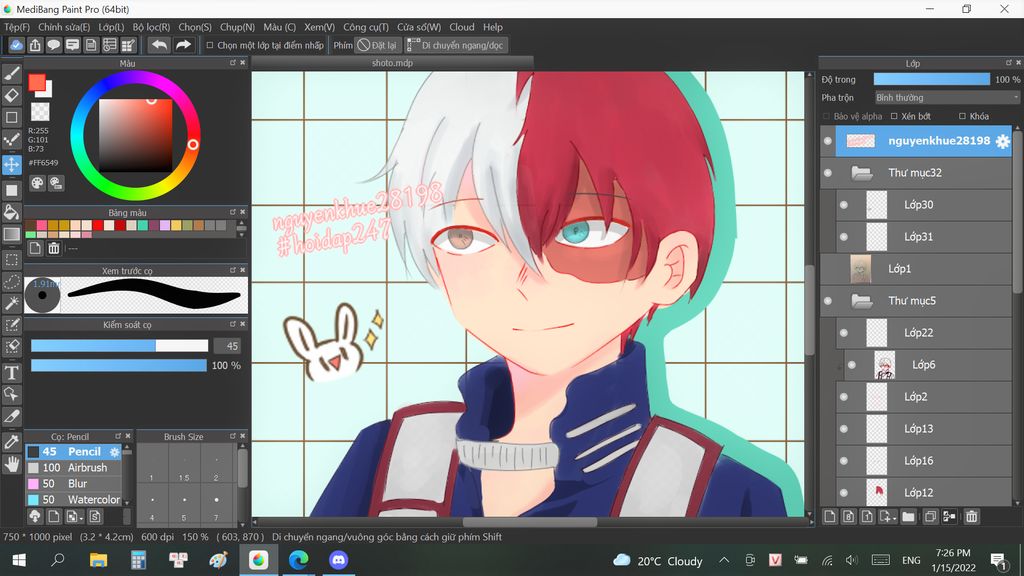Select the Gradient tool

12,234
